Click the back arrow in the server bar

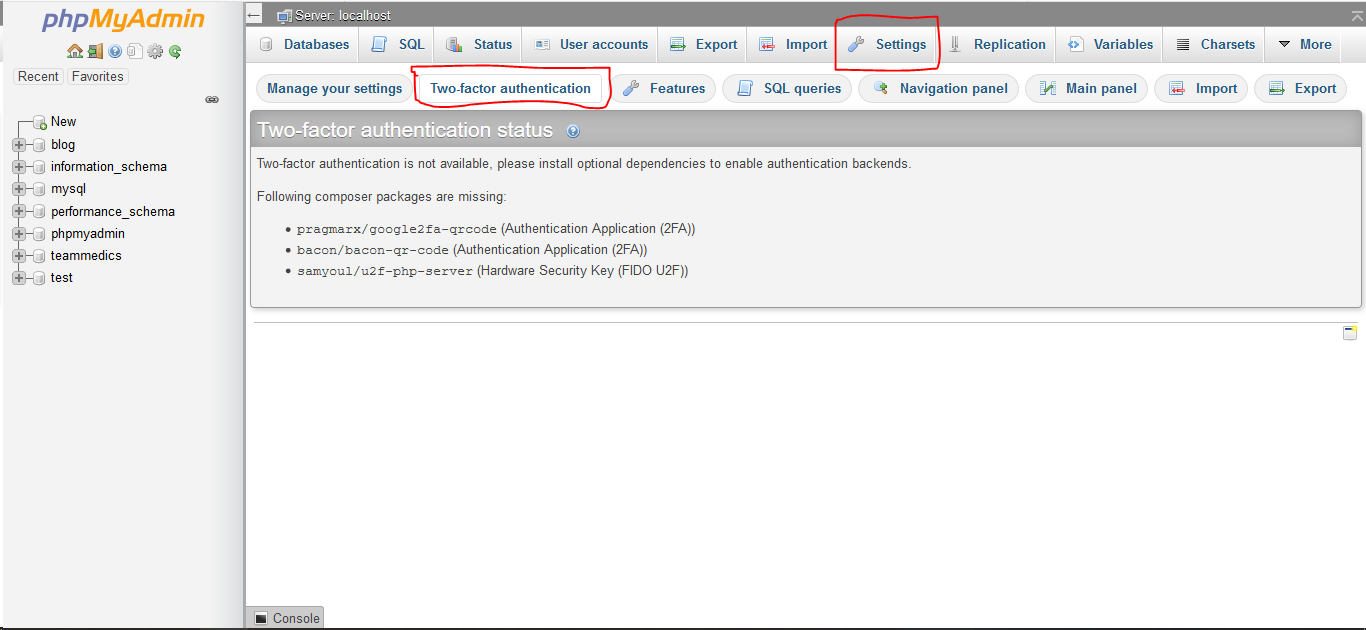click(253, 14)
